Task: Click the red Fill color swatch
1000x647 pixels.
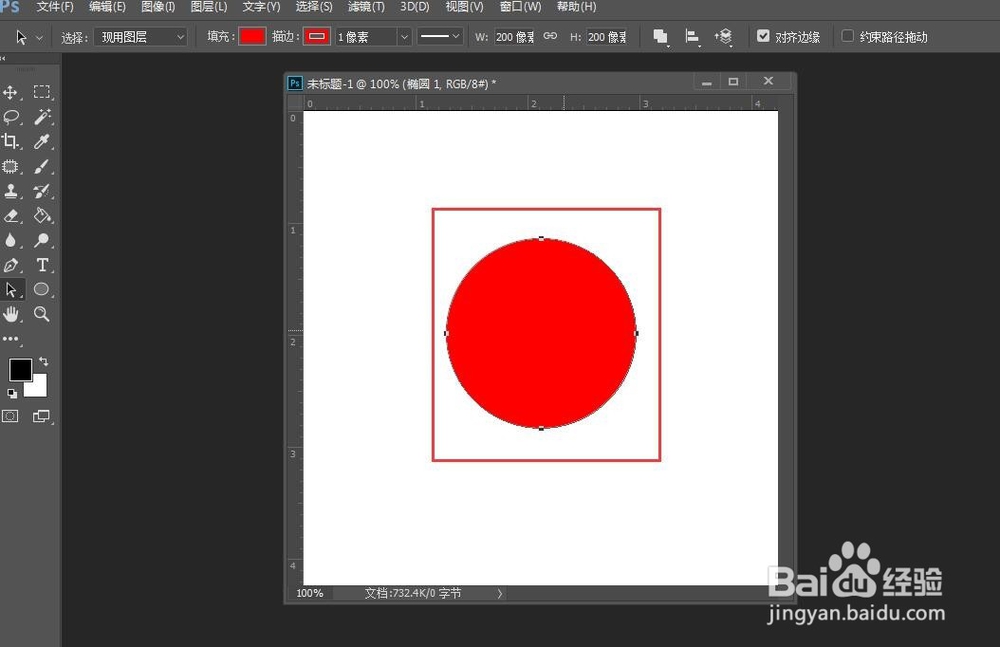Action: [x=252, y=36]
